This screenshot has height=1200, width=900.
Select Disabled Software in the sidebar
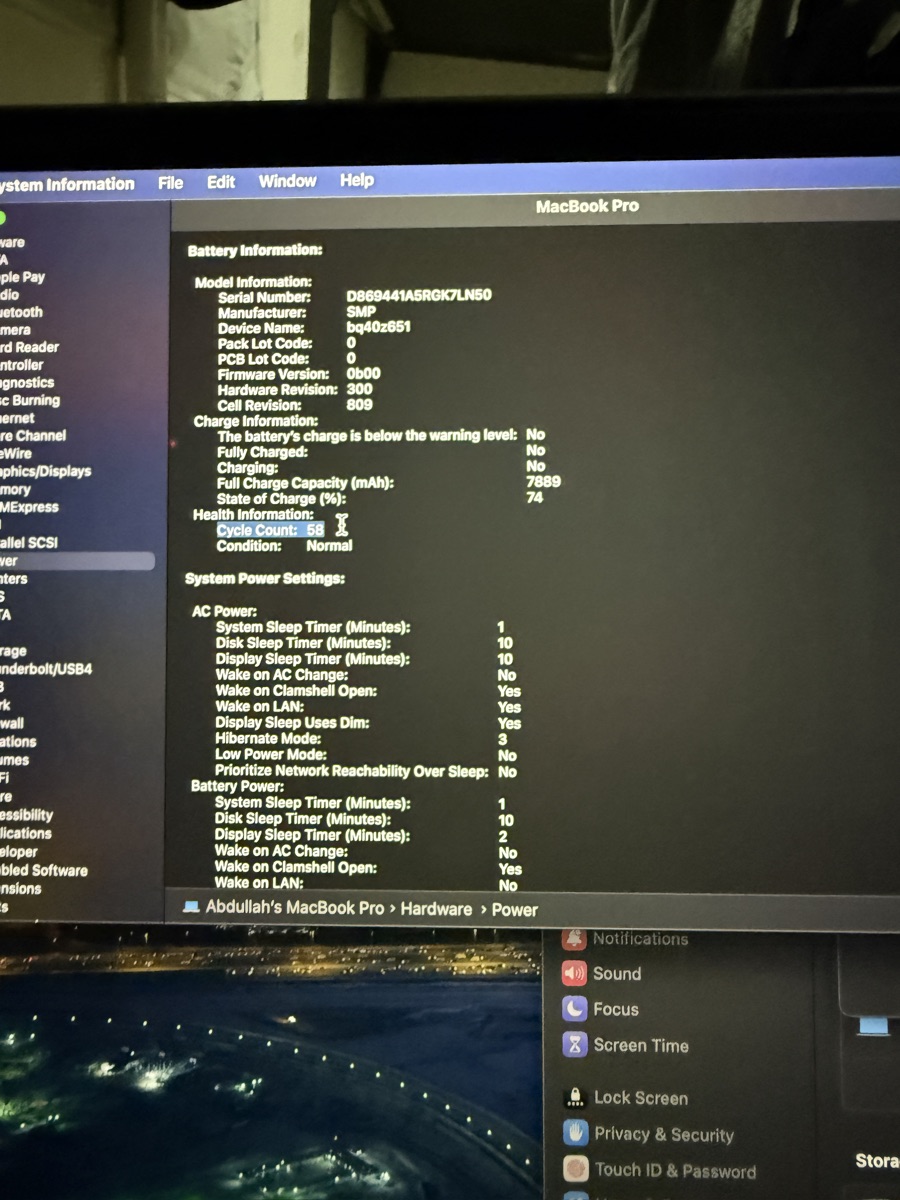(x=43, y=870)
